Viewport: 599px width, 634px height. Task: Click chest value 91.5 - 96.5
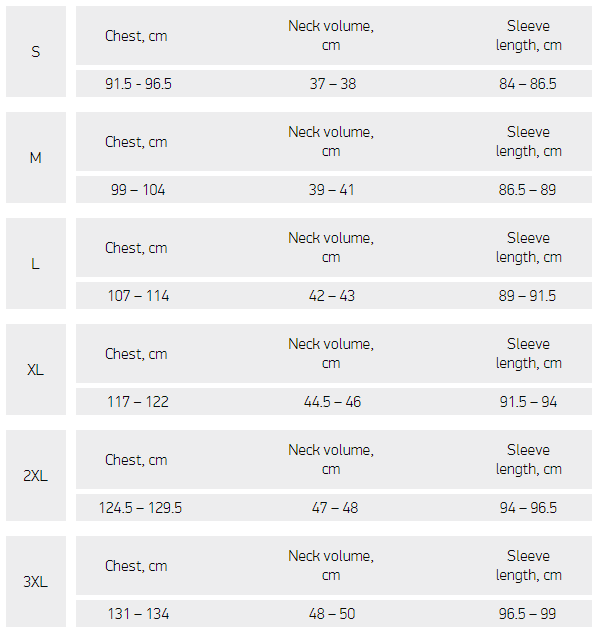point(138,84)
